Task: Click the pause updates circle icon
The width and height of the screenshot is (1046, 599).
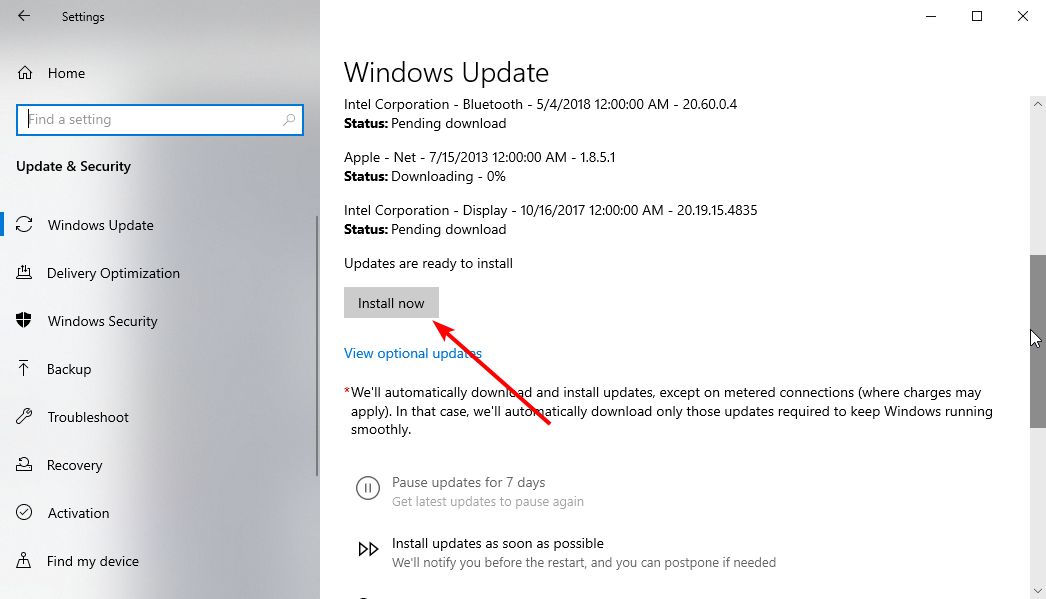Action: (368, 488)
